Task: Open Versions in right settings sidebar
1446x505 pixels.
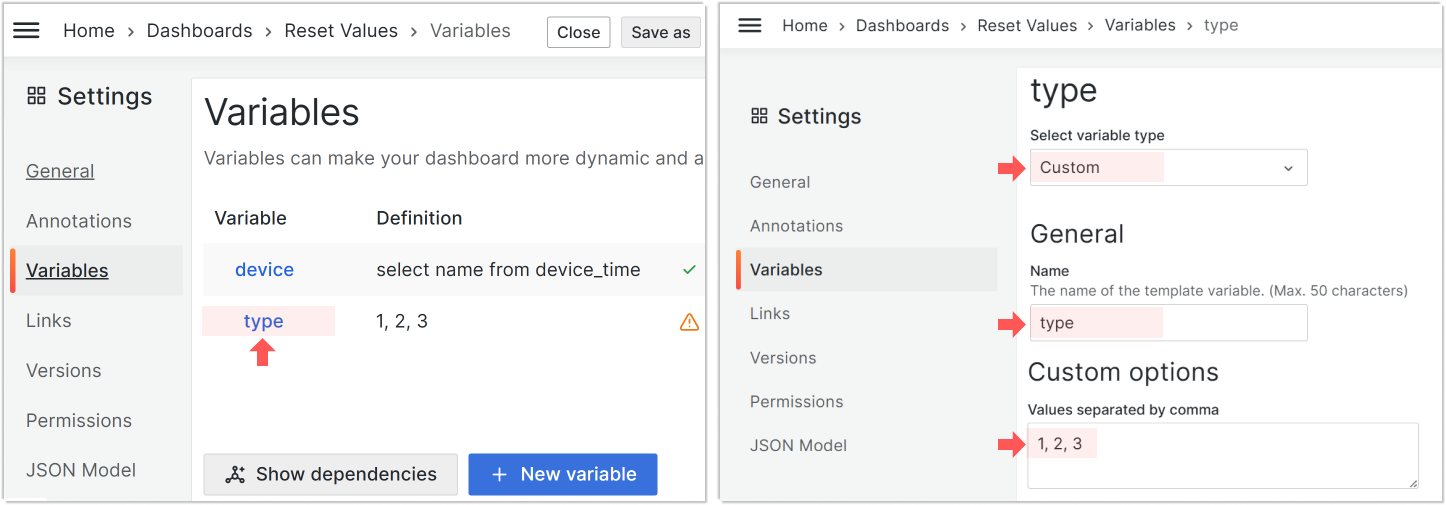Action: tap(783, 358)
